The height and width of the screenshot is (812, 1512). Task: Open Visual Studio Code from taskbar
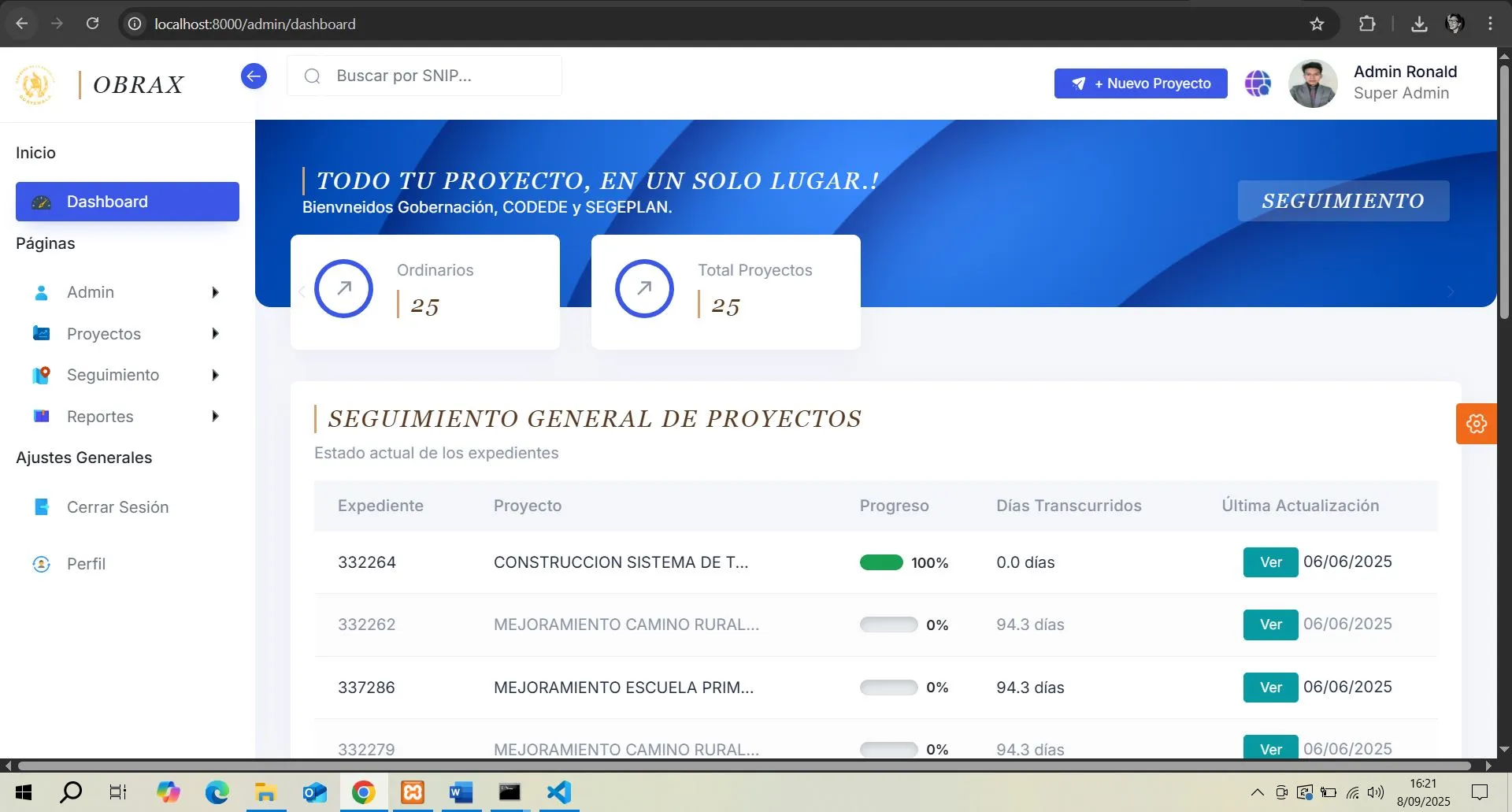tap(558, 792)
